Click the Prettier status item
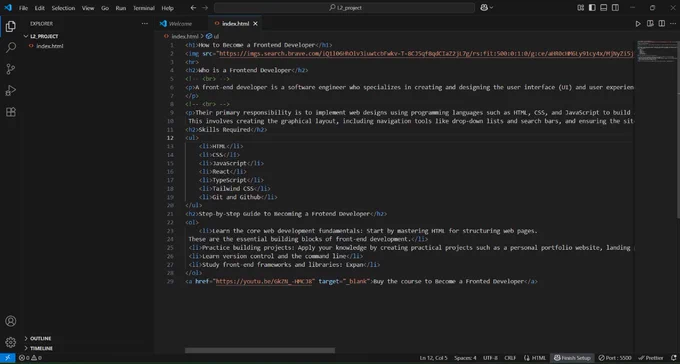The width and height of the screenshot is (680, 364). (651, 358)
